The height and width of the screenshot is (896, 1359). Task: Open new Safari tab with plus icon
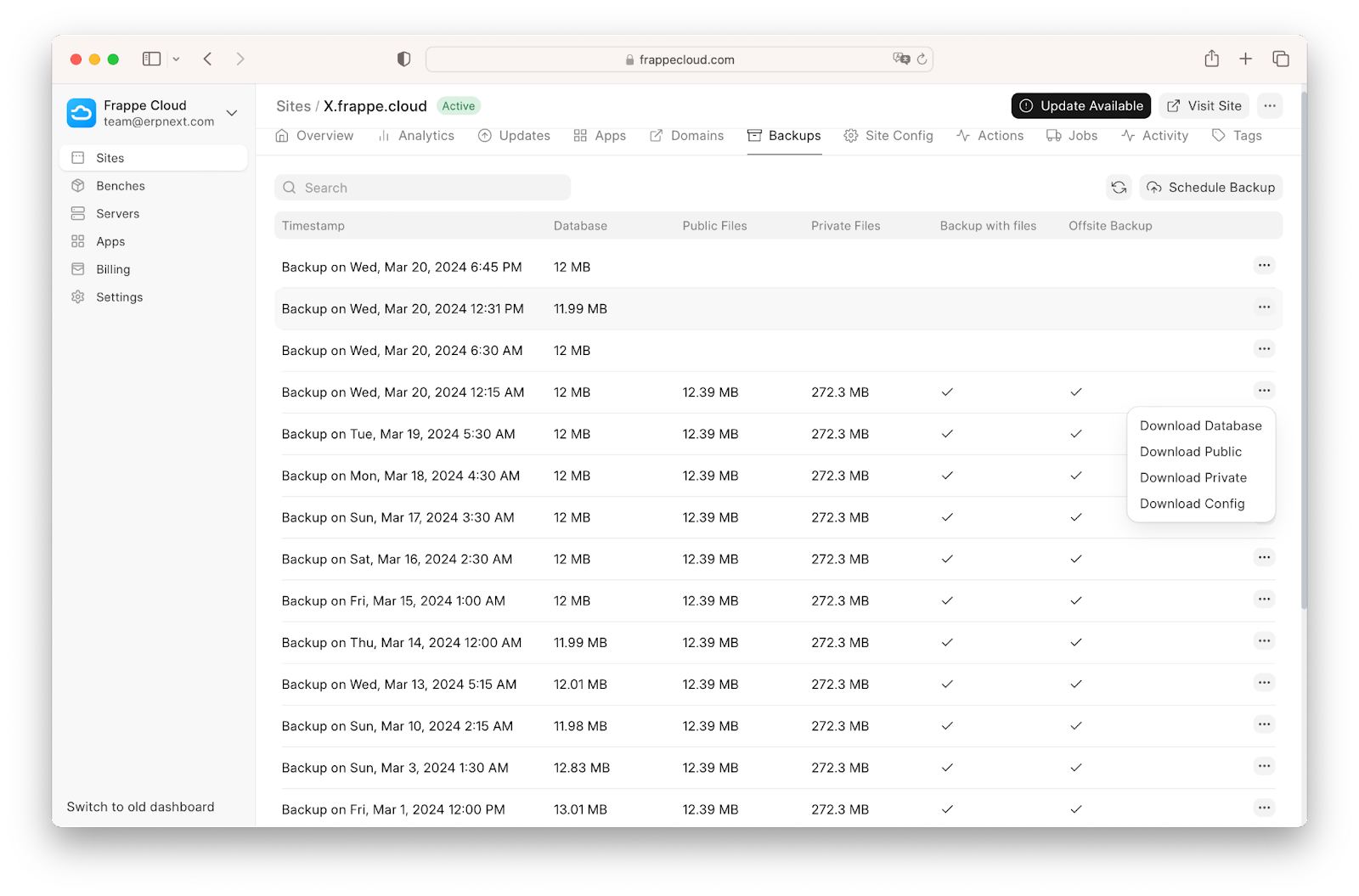point(1245,59)
